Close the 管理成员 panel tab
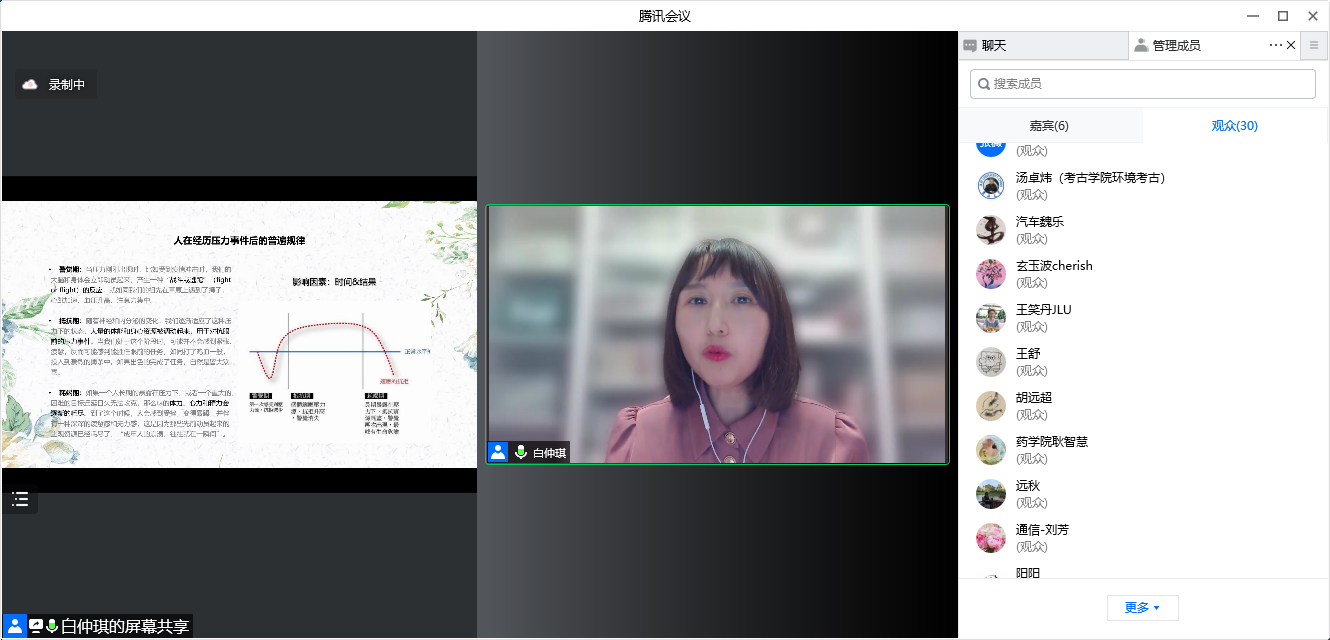1330x640 pixels. coord(1291,45)
